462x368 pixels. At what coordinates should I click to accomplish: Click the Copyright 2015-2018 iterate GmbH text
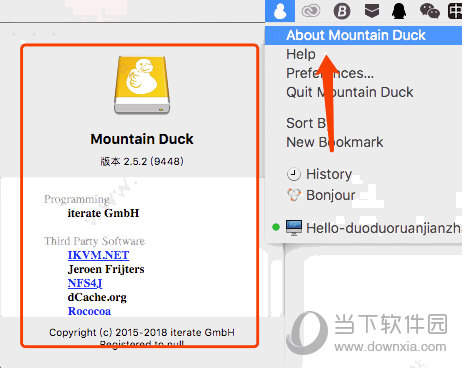(x=142, y=332)
